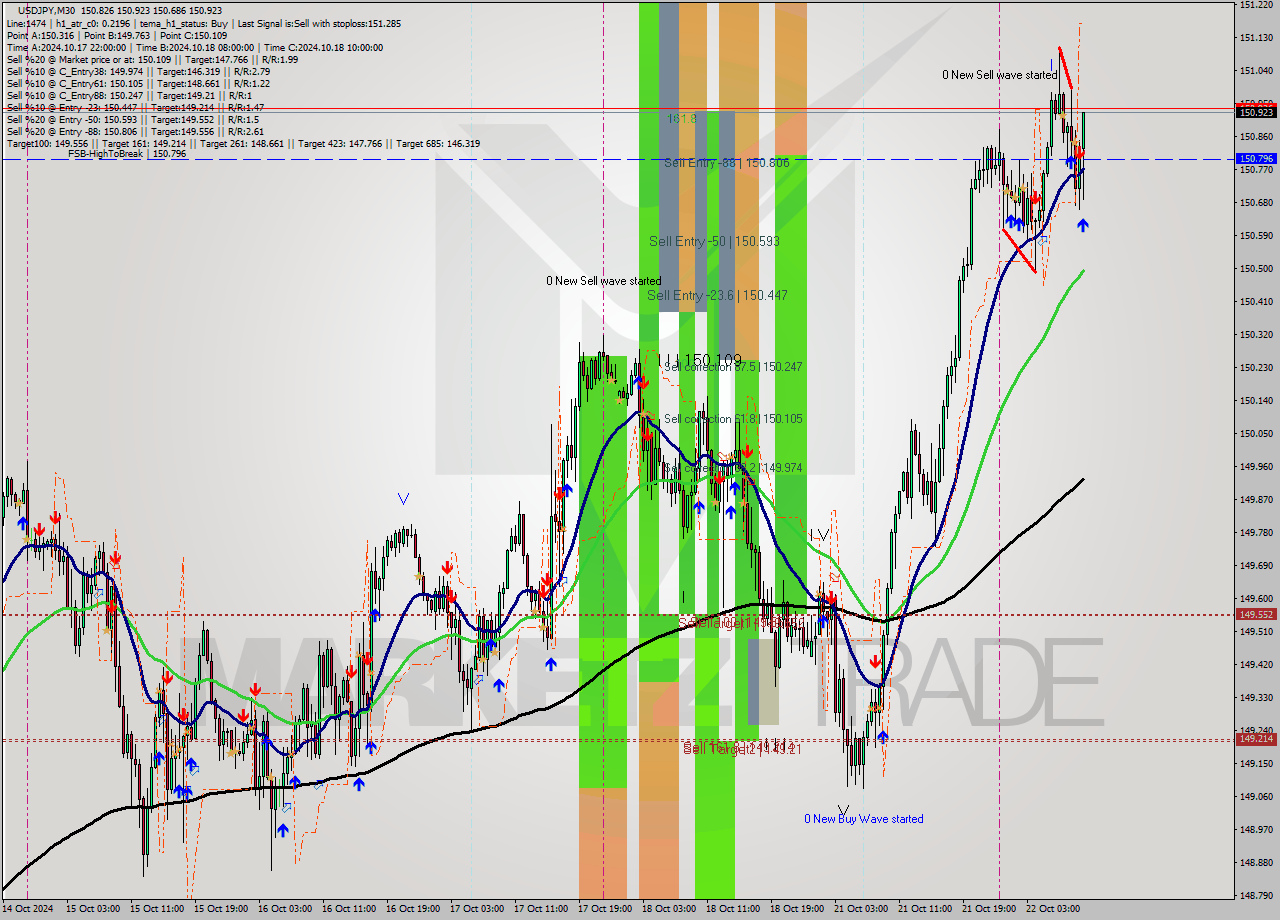Screen dimensions: 1280x920
Task: Click the 'Sell %10 @ C_Entry61: 150.105' line
Action: (138, 83)
